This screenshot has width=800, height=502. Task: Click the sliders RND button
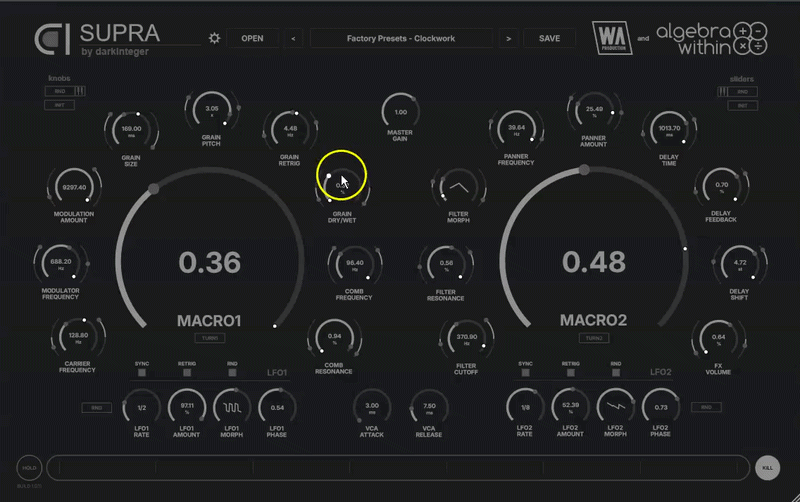click(x=742, y=92)
